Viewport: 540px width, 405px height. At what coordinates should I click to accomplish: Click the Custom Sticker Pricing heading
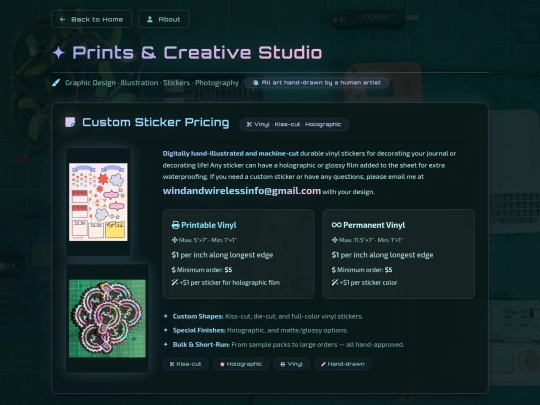click(156, 122)
